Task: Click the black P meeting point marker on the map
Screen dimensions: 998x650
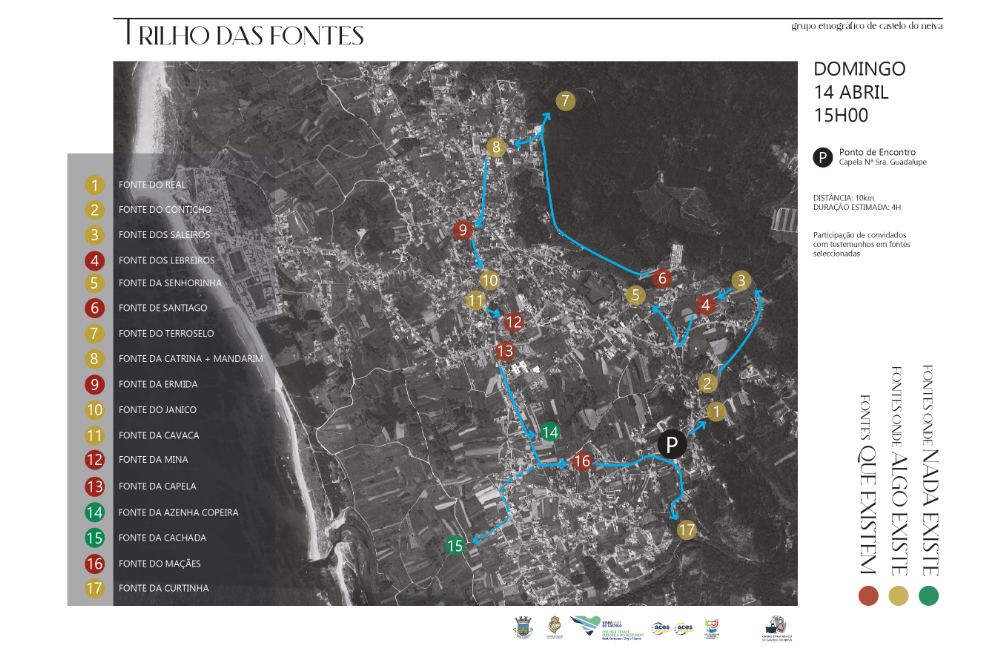Action: click(x=672, y=445)
